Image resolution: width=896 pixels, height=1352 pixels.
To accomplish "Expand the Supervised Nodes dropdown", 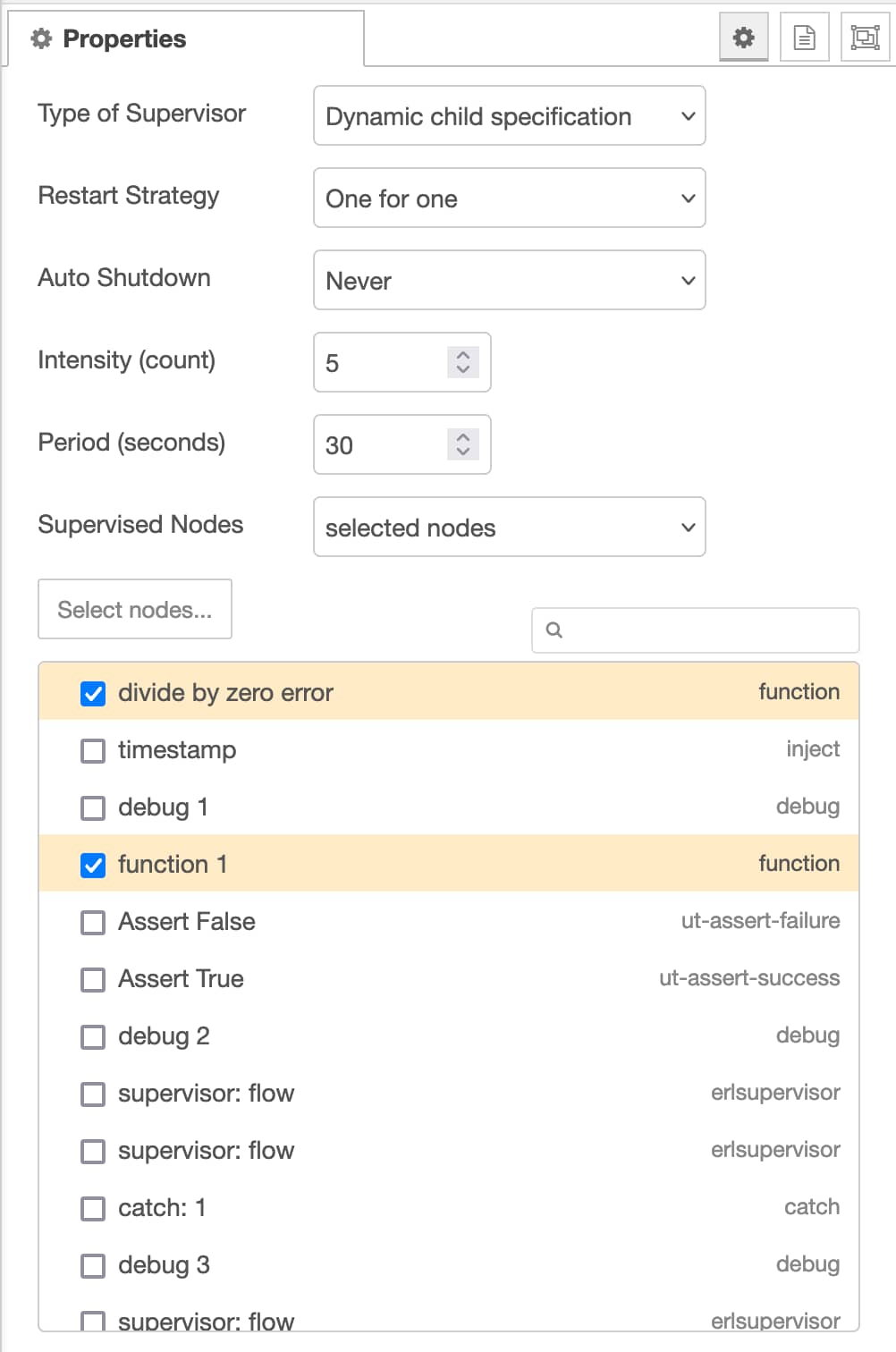I will [510, 527].
